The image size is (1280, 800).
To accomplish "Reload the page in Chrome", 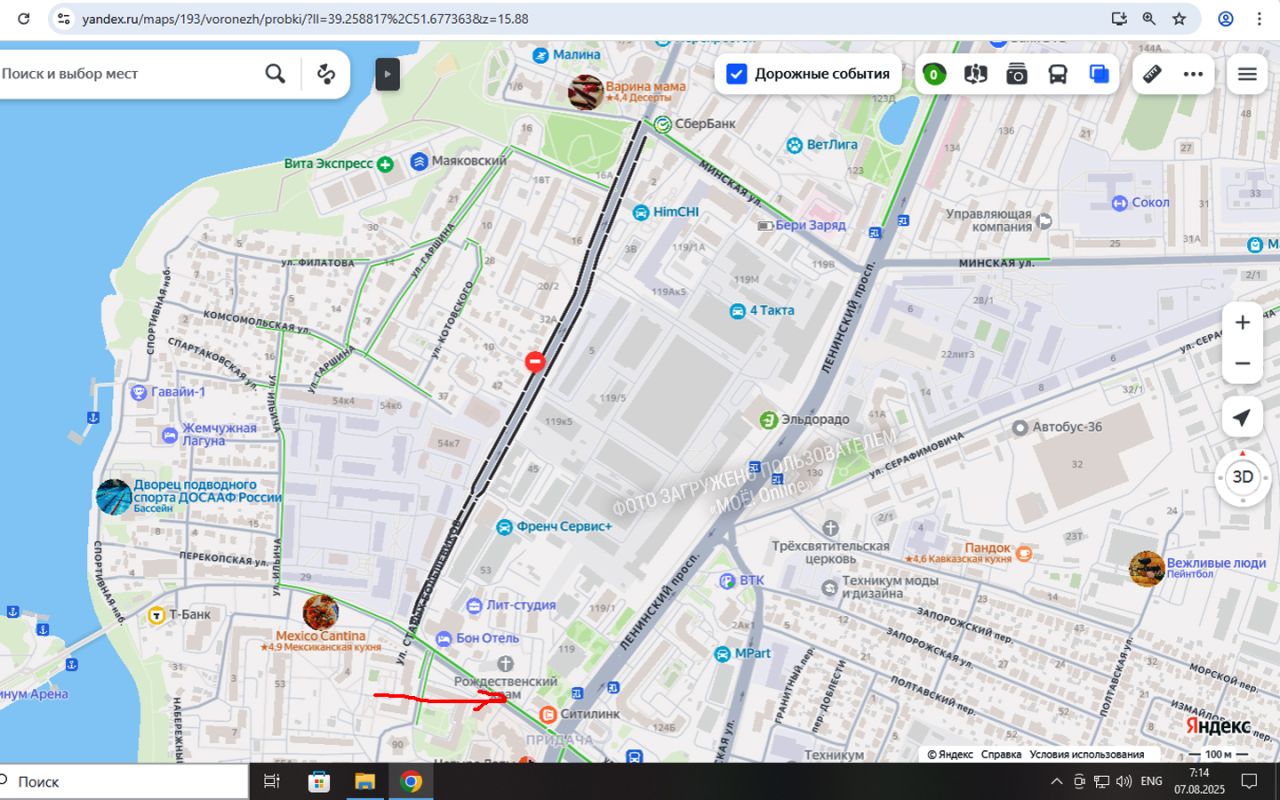I will (x=23, y=18).
